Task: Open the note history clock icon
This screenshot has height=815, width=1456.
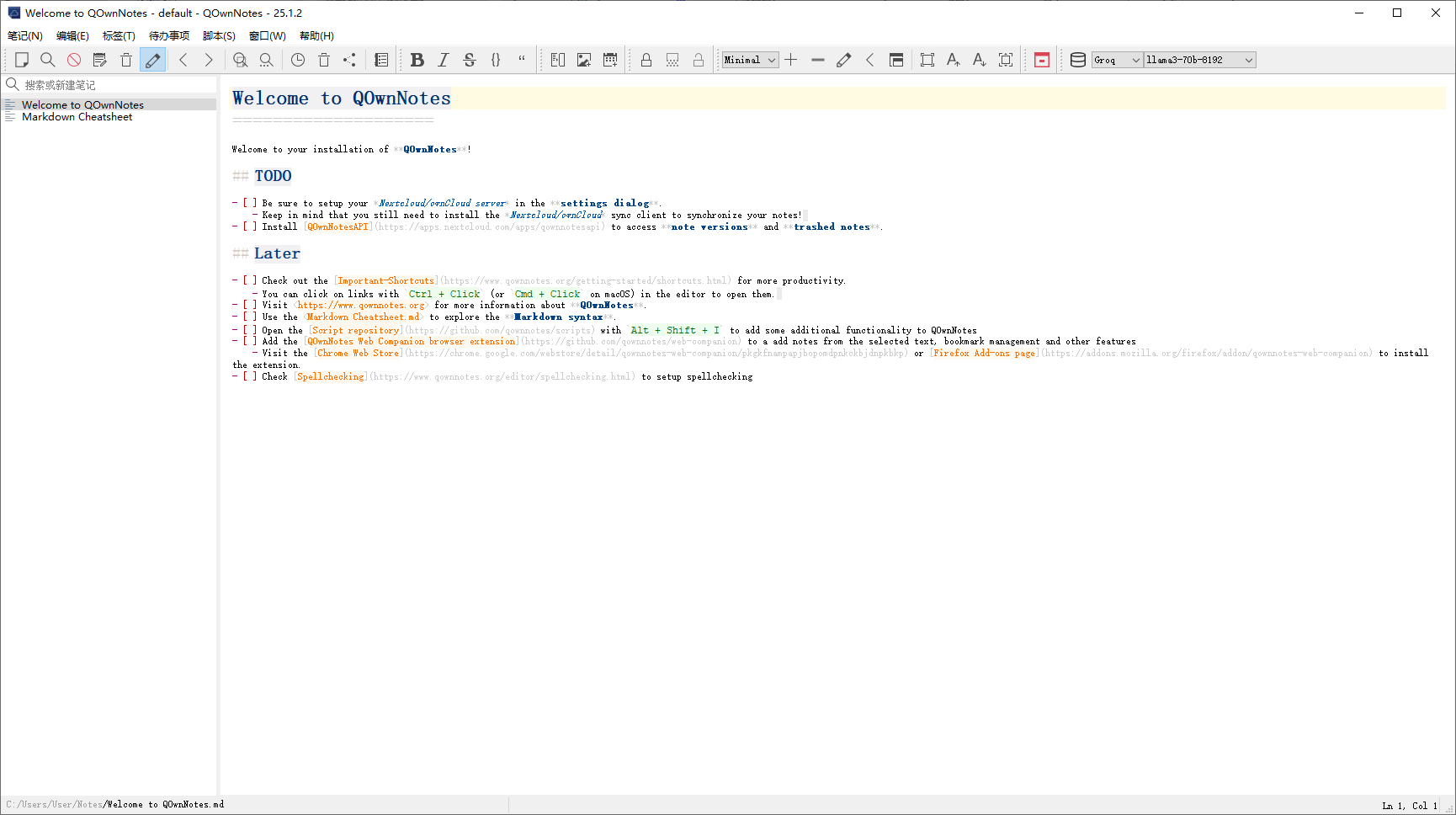Action: (298, 60)
